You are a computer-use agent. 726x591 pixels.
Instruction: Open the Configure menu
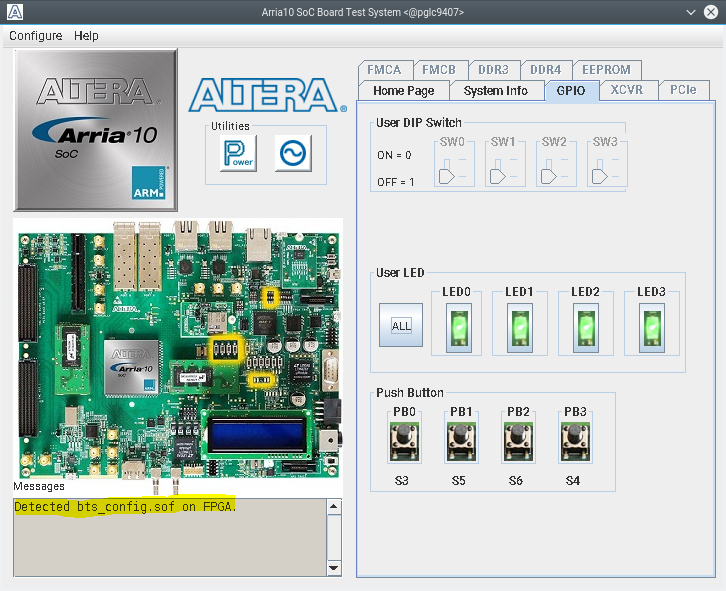click(36, 35)
